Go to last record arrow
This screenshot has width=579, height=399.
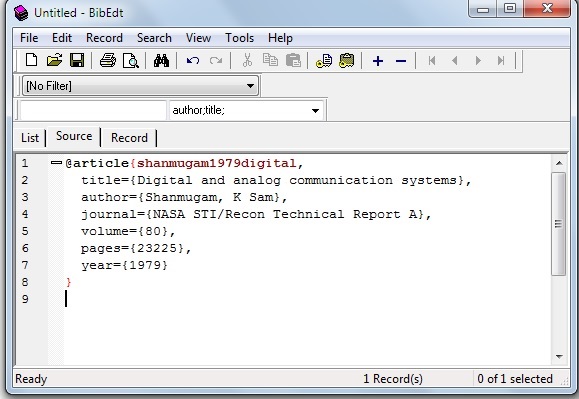point(501,61)
